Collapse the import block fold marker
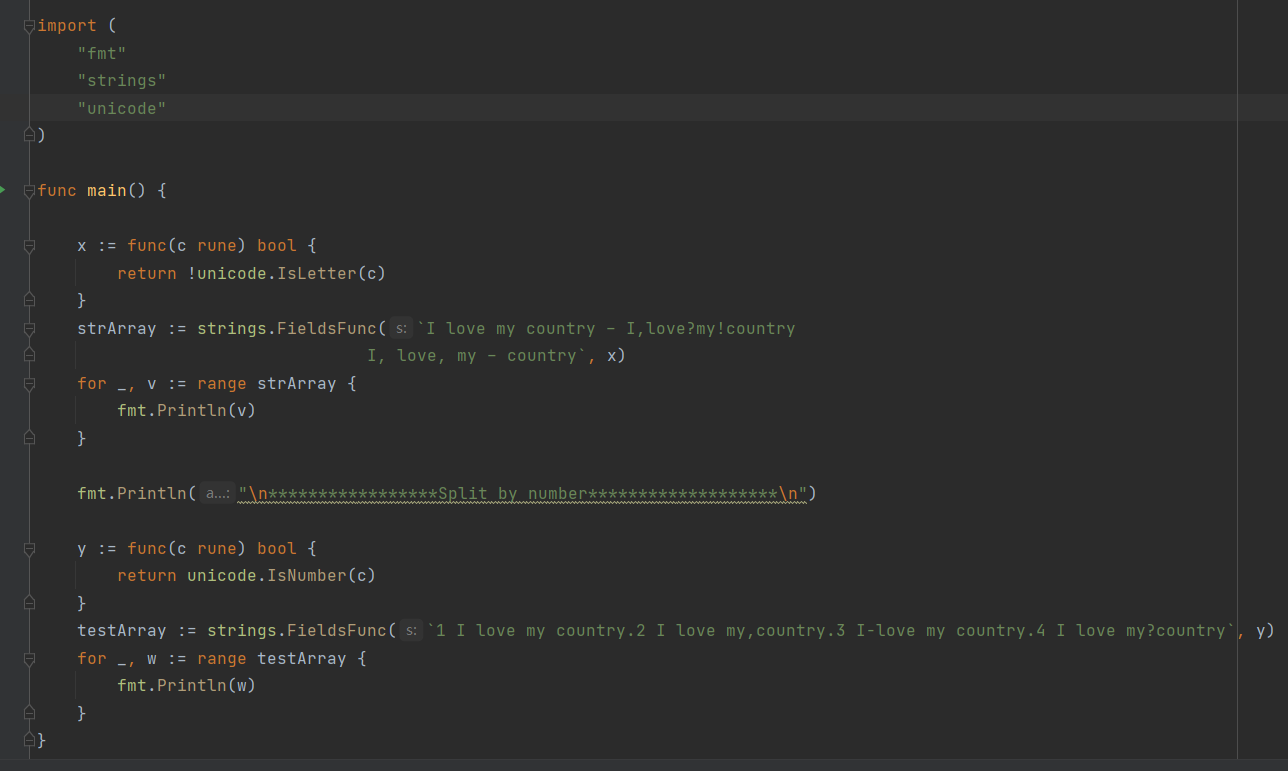The width and height of the screenshot is (1288, 771). [x=29, y=26]
